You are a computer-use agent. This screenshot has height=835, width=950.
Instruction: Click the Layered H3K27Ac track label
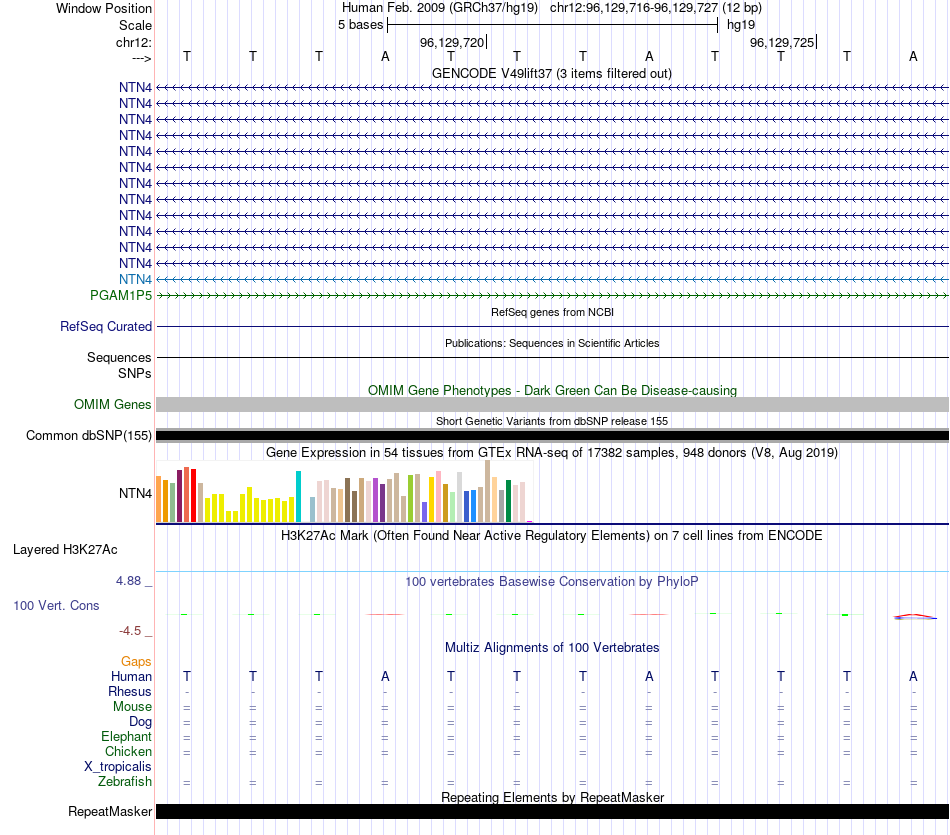pyautogui.click(x=65, y=550)
